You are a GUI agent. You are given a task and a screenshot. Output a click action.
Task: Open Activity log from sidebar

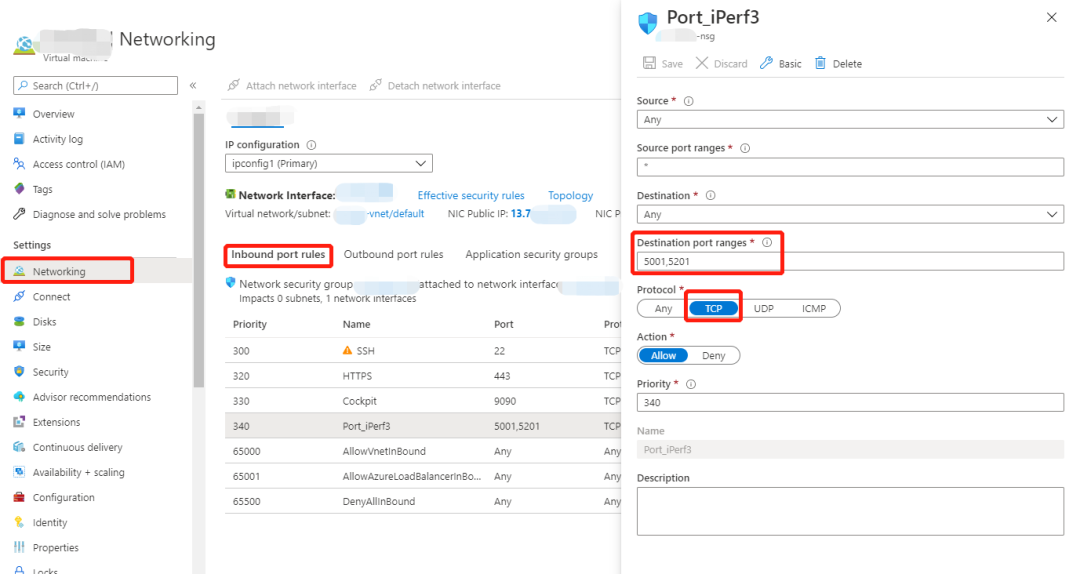[57, 139]
